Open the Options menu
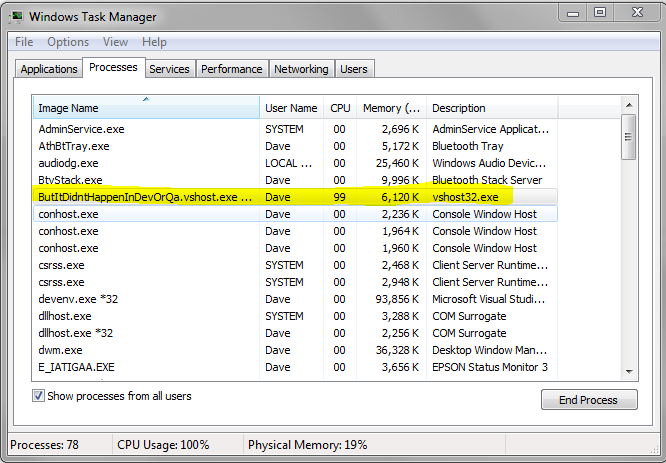Viewport: 666px width, 463px height. coord(68,42)
